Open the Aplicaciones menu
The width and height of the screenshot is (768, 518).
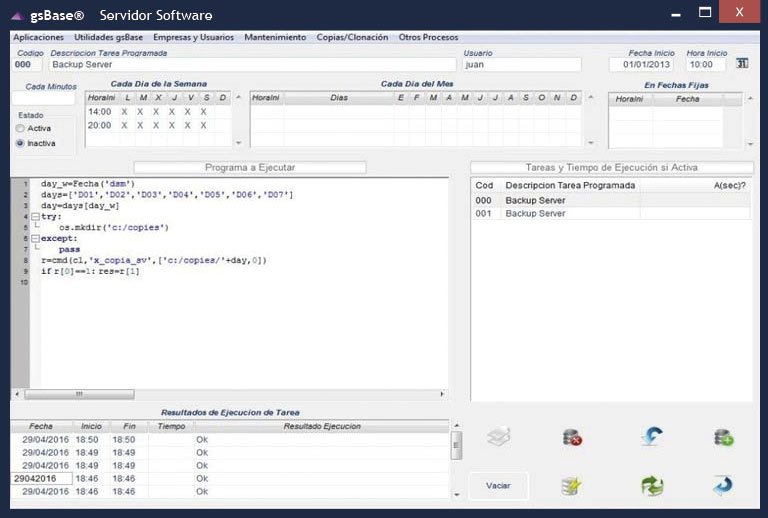(38, 37)
